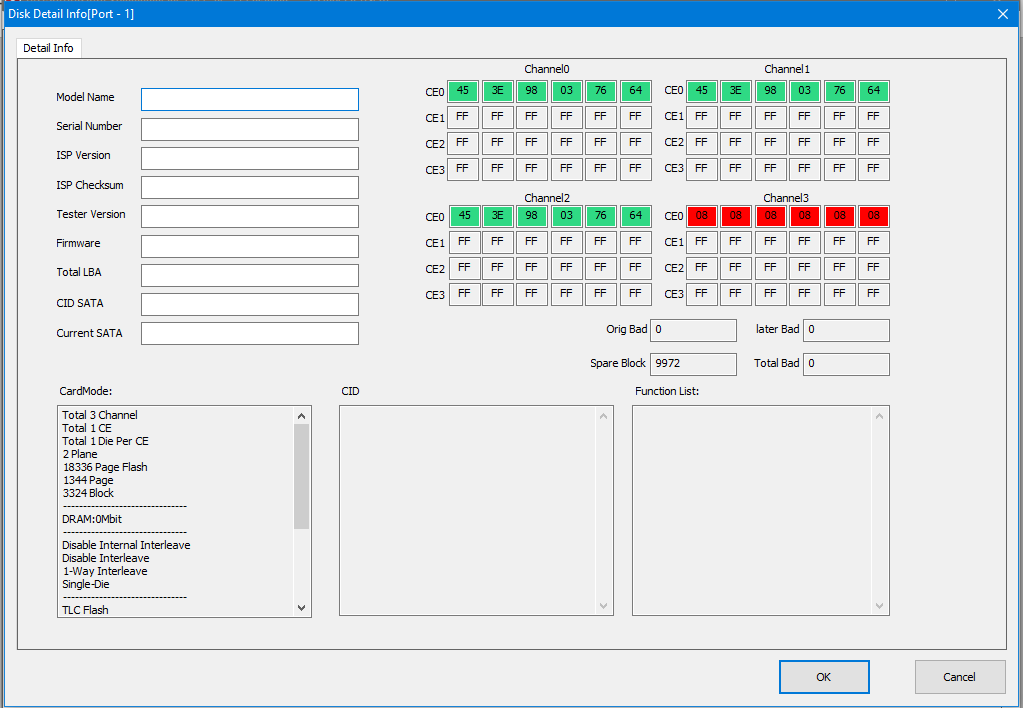Click last FF cell in Channel3 CE3

coord(874,294)
